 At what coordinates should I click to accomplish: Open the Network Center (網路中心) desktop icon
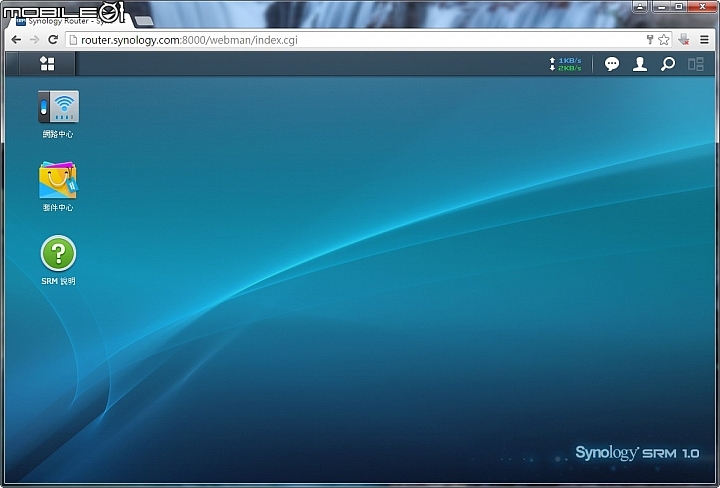click(x=58, y=114)
